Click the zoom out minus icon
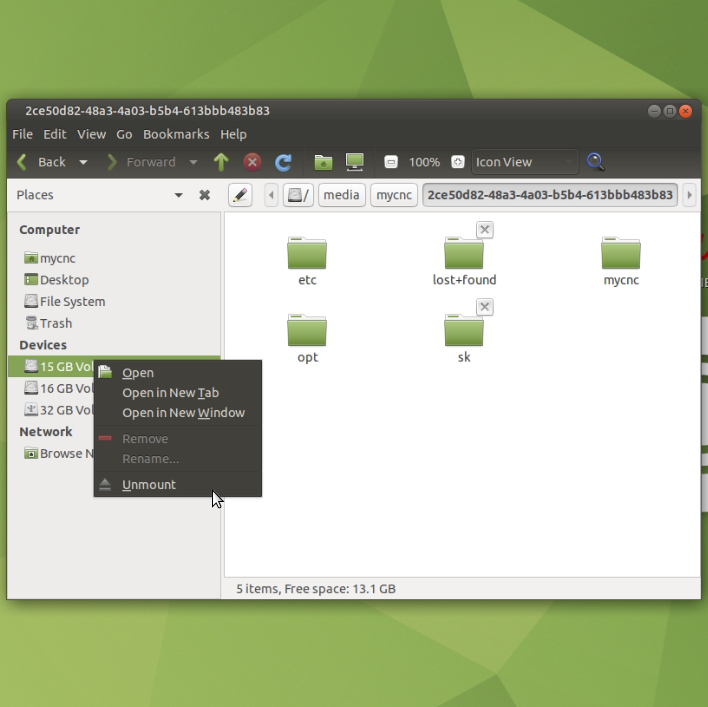Image resolution: width=708 pixels, height=707 pixels. tap(391, 162)
